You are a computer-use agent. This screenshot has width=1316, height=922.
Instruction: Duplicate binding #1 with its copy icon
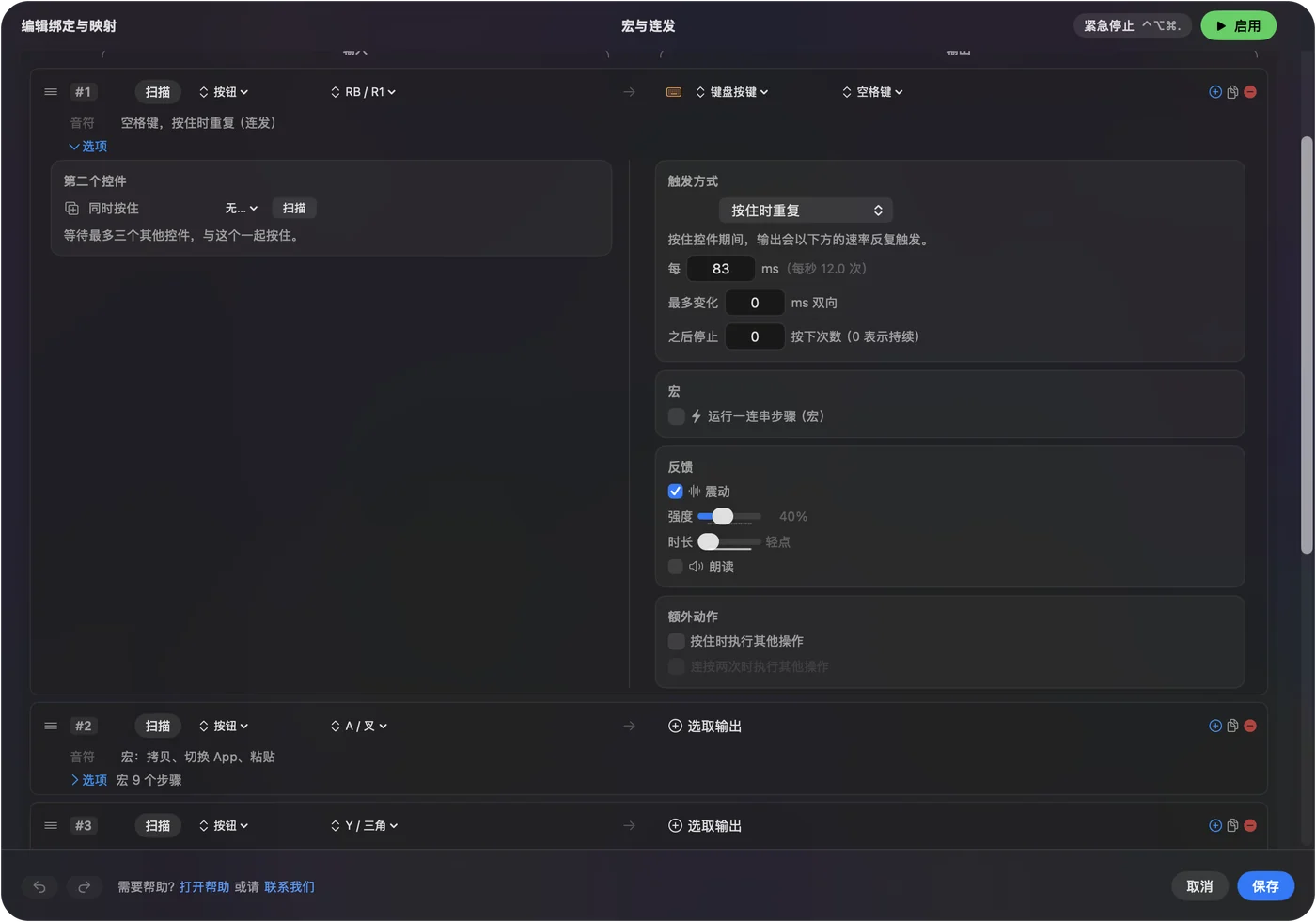(x=1232, y=92)
